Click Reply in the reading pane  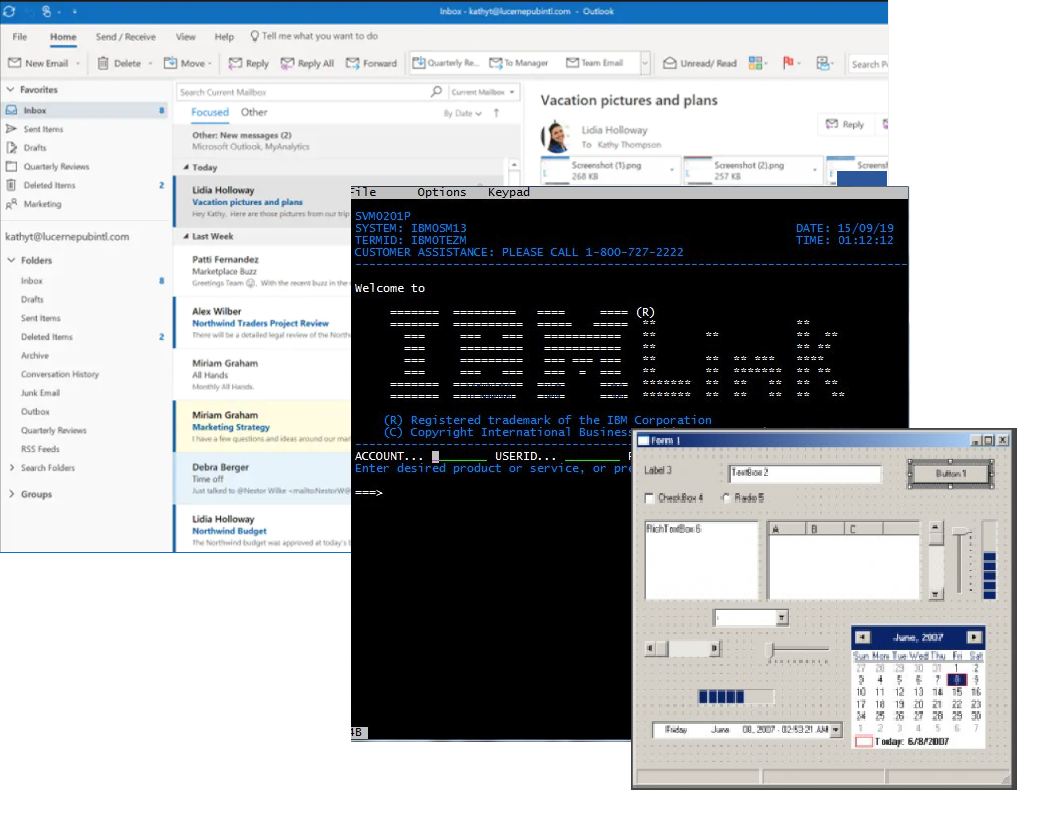845,124
